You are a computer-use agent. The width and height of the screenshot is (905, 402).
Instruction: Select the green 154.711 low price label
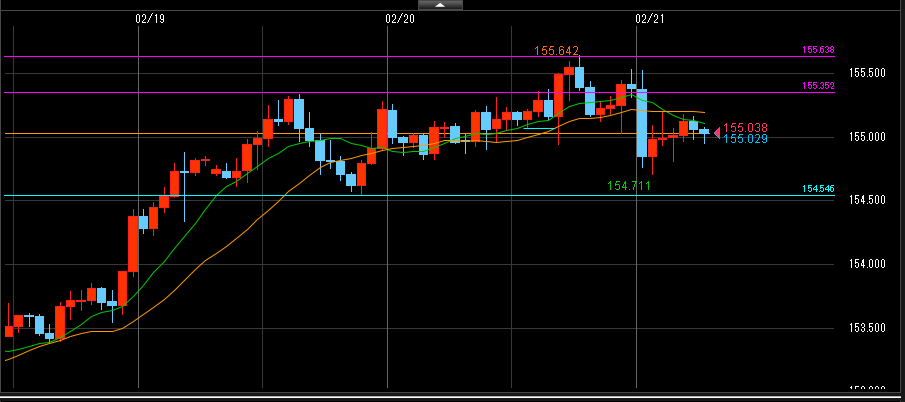tap(629, 186)
